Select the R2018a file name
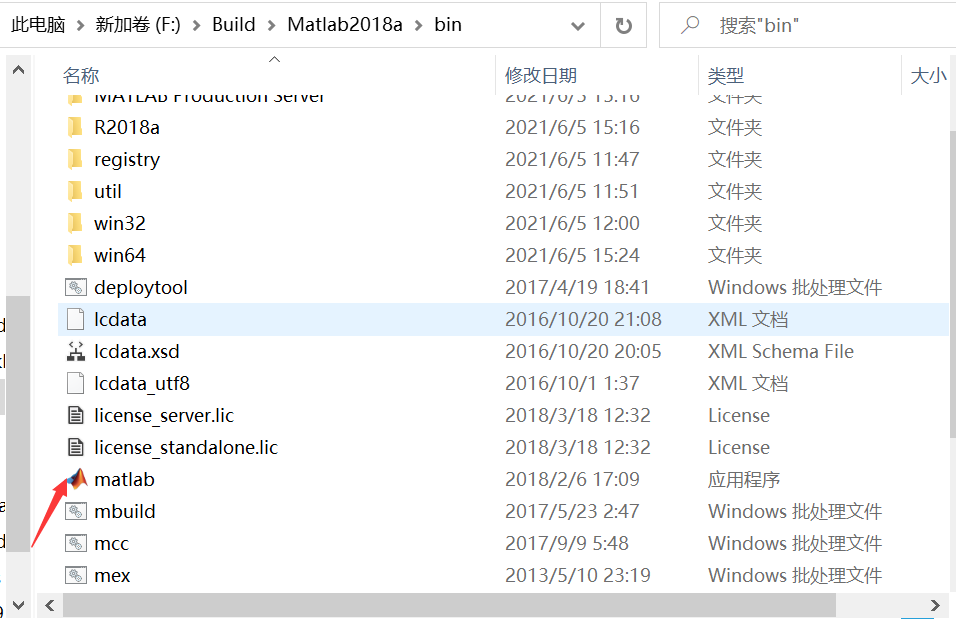 (127, 127)
